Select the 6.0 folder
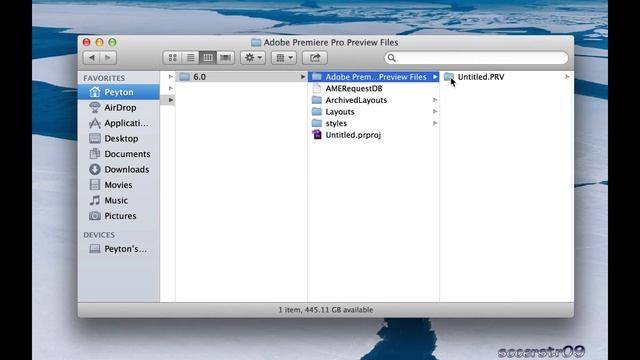Image resolution: width=640 pixels, height=360 pixels. (x=241, y=77)
